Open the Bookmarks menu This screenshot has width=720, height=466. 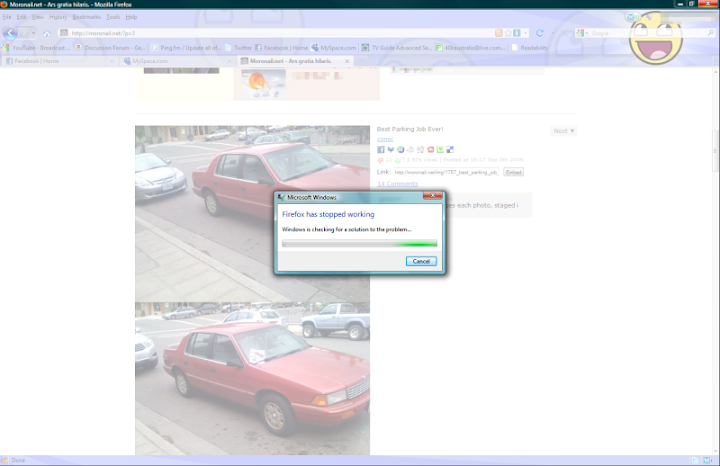[x=86, y=17]
